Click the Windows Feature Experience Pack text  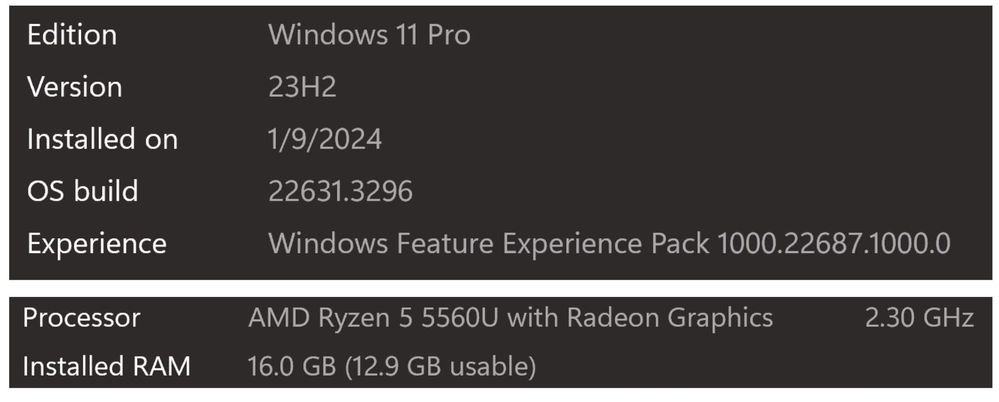coord(489,243)
